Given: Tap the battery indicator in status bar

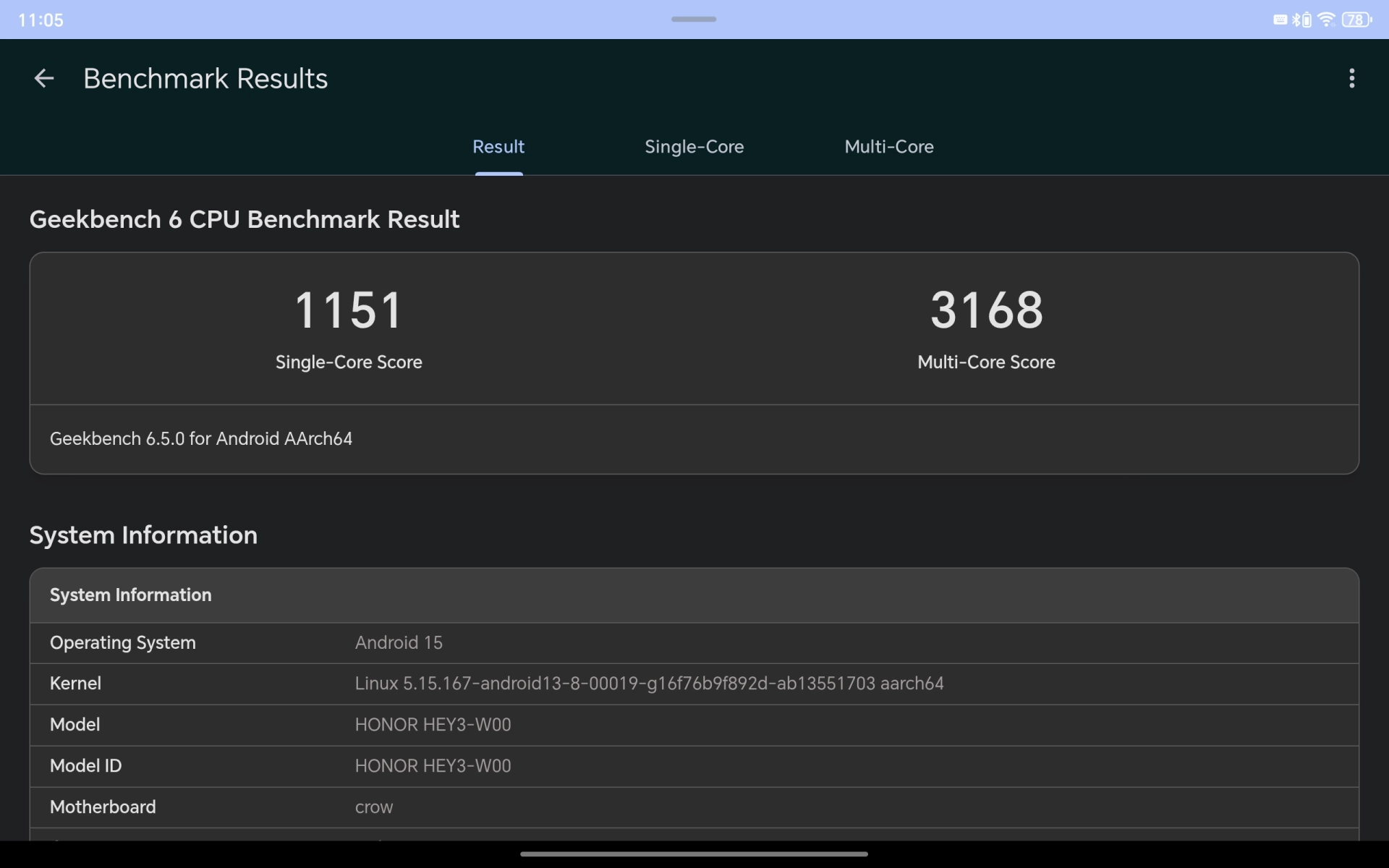Looking at the screenshot, I should tap(1356, 20).
